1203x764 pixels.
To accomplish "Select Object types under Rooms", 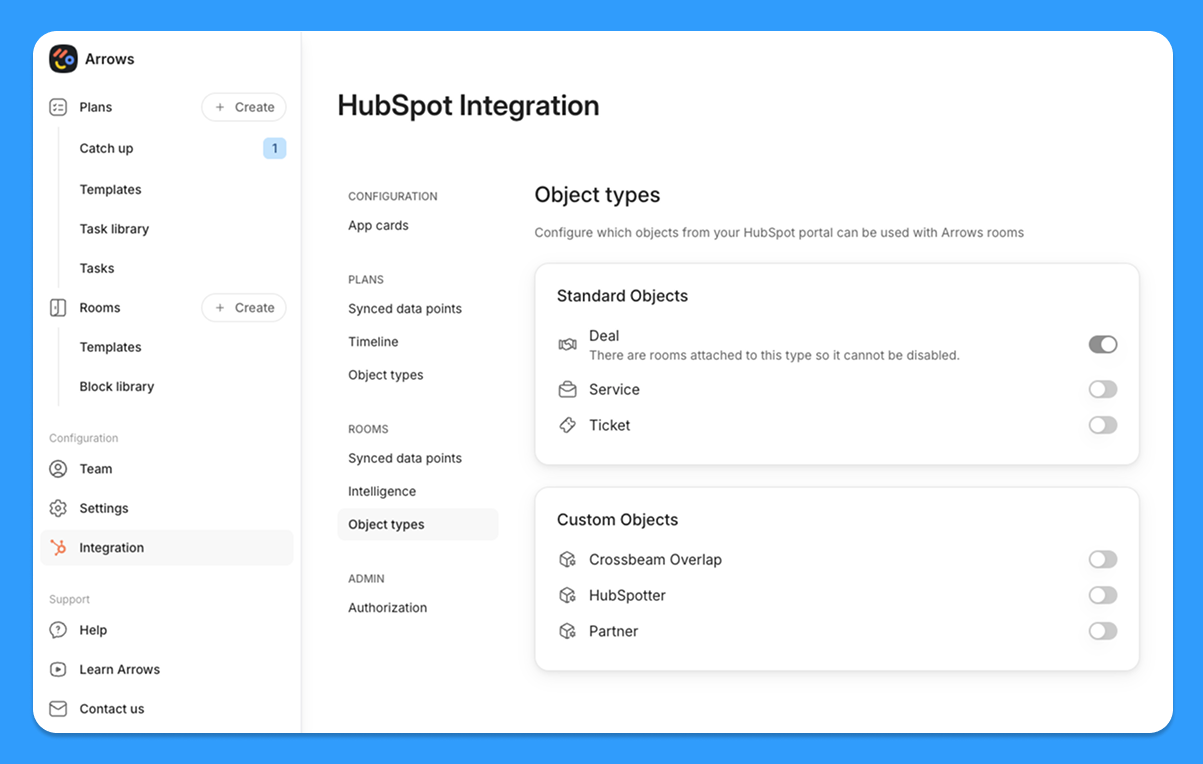I will point(418,525).
